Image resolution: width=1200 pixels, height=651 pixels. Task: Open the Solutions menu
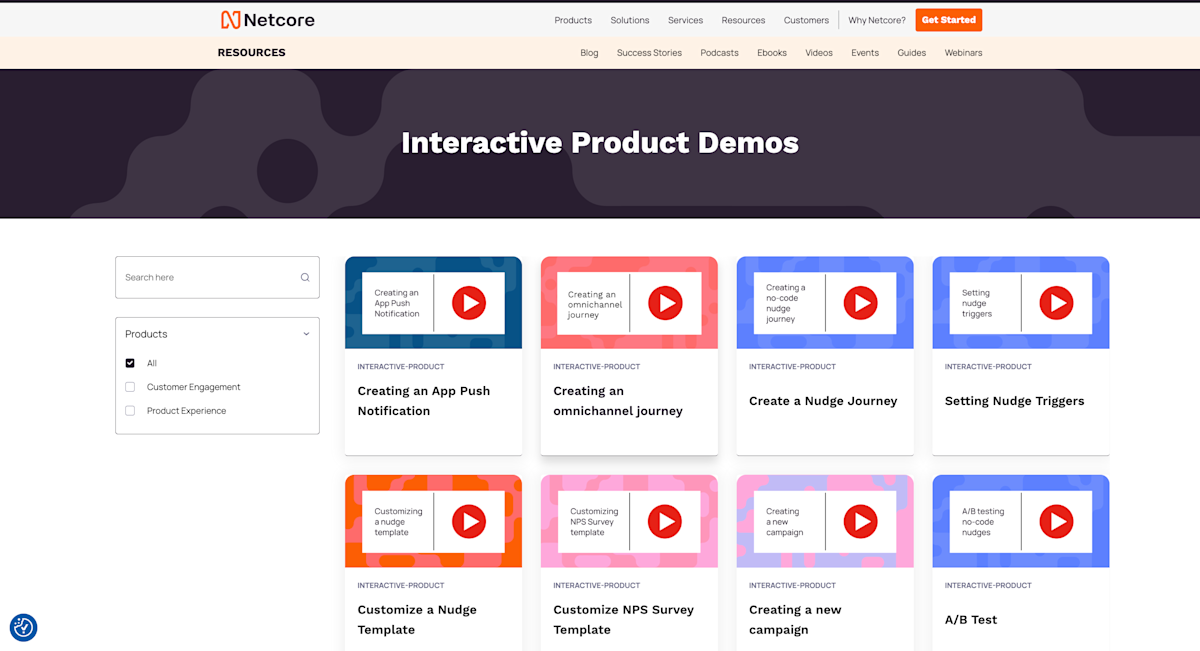630,20
